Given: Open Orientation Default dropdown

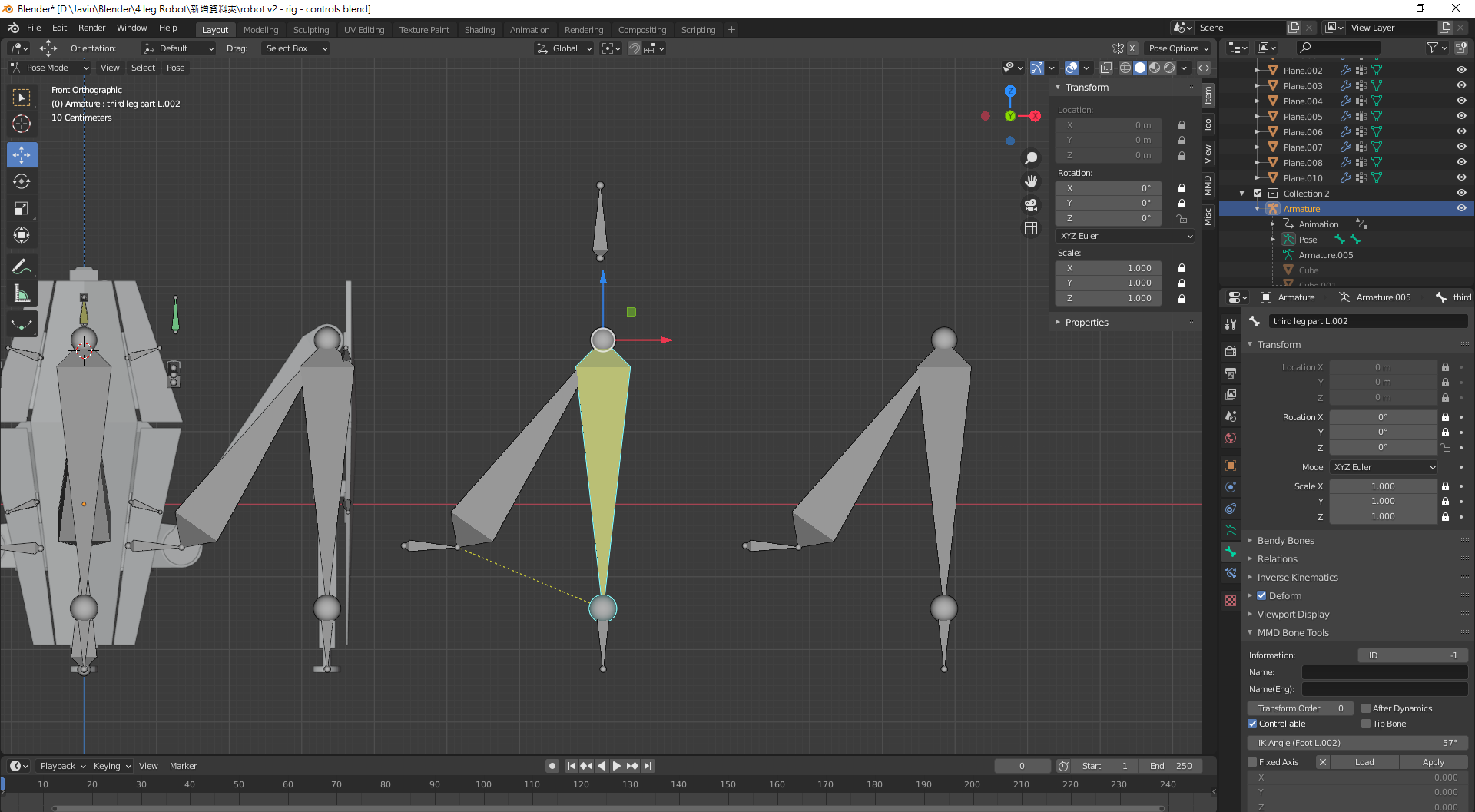Looking at the screenshot, I should click(x=178, y=48).
